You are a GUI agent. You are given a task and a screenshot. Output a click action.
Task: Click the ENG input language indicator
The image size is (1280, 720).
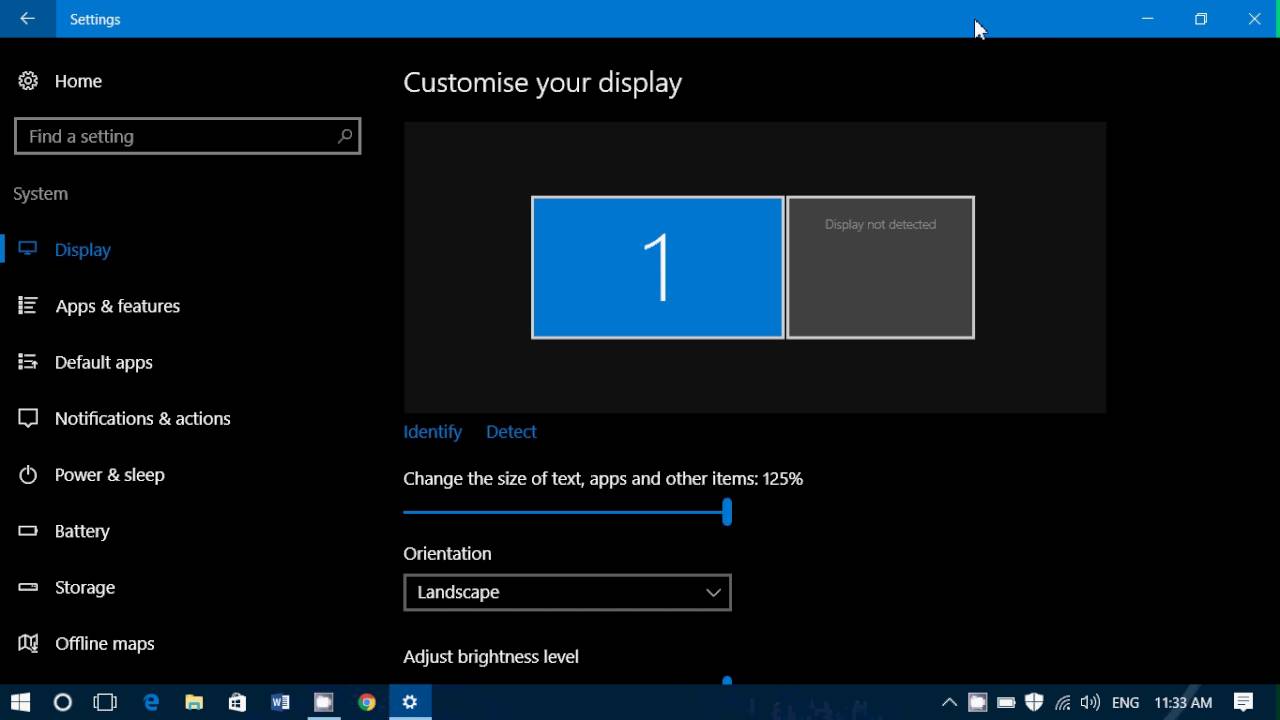(x=1125, y=703)
